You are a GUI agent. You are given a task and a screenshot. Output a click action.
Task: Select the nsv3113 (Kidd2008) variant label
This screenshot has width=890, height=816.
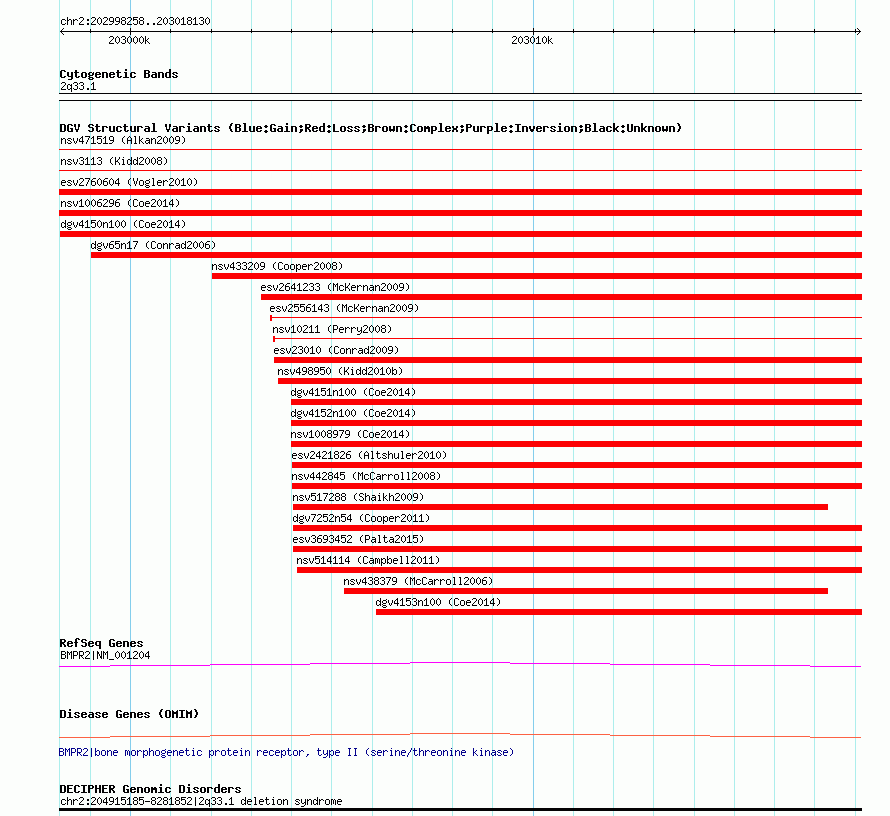click(x=114, y=161)
